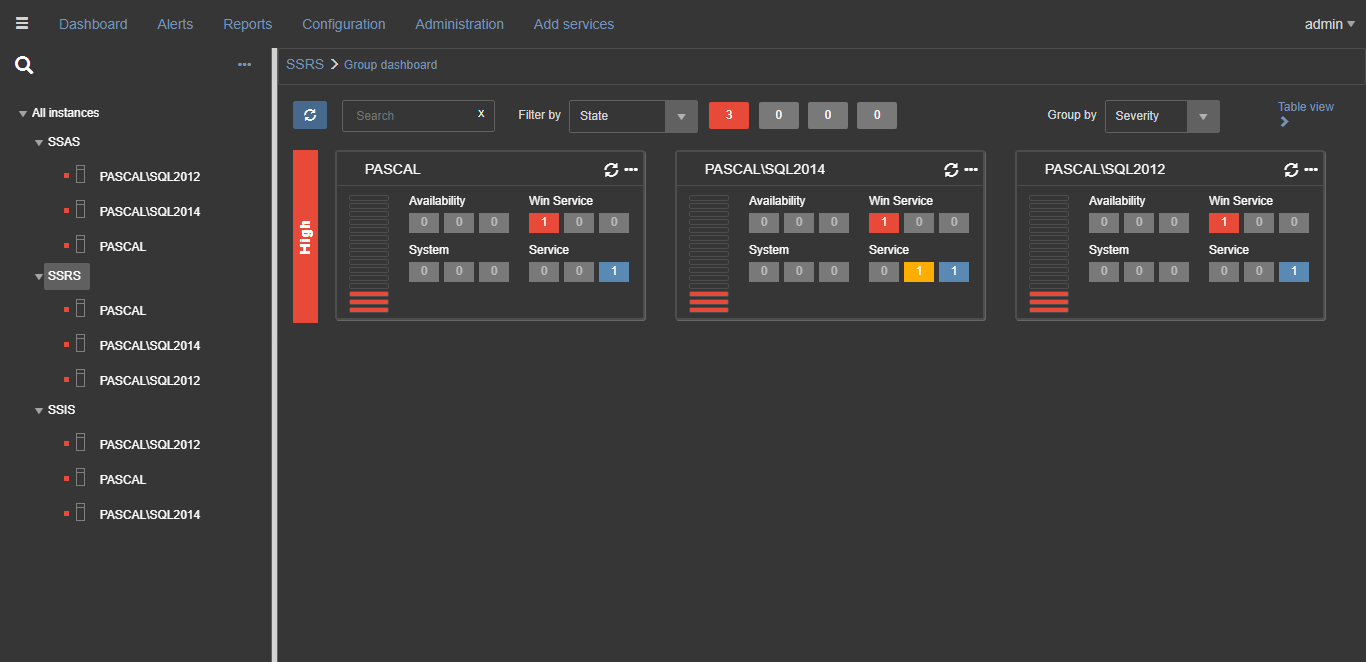Image resolution: width=1366 pixels, height=662 pixels.
Task: Open the Reports menu
Action: click(x=247, y=24)
